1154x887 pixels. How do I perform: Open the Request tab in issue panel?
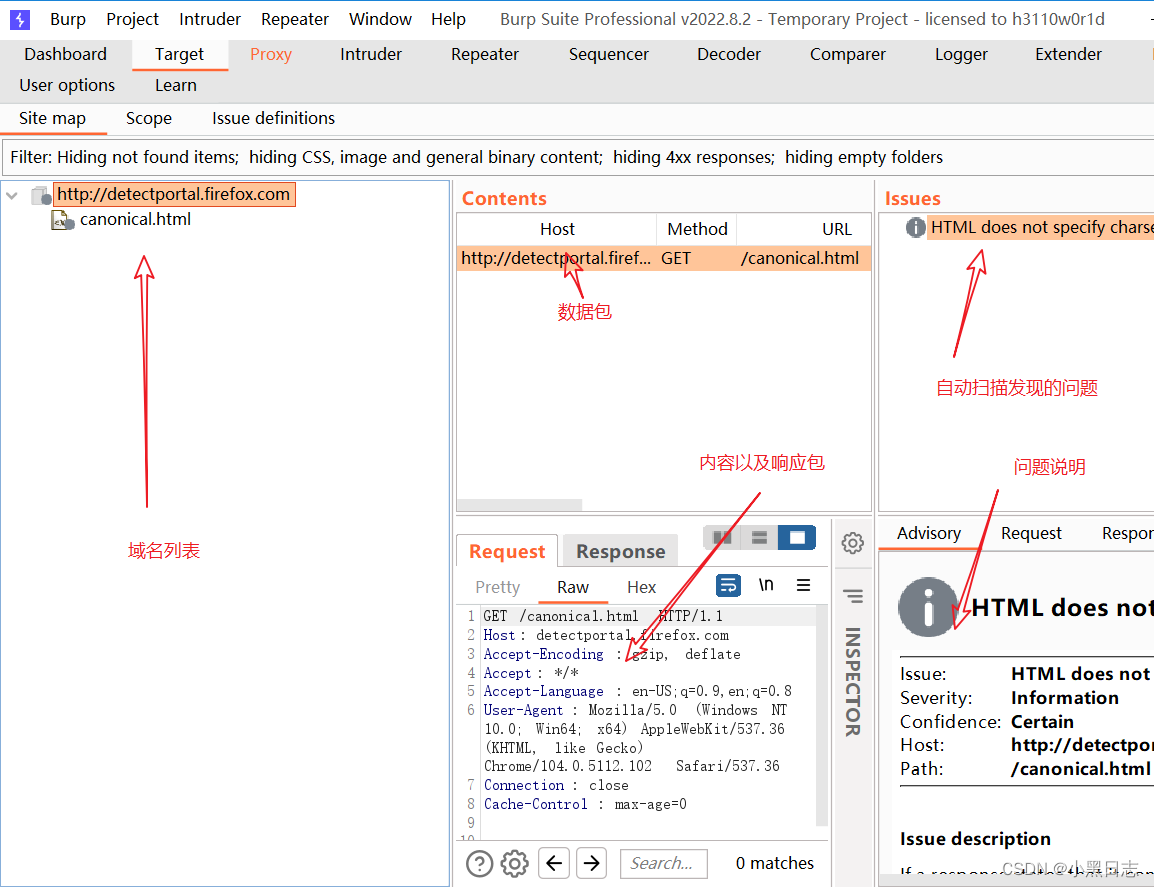pyautogui.click(x=1031, y=534)
